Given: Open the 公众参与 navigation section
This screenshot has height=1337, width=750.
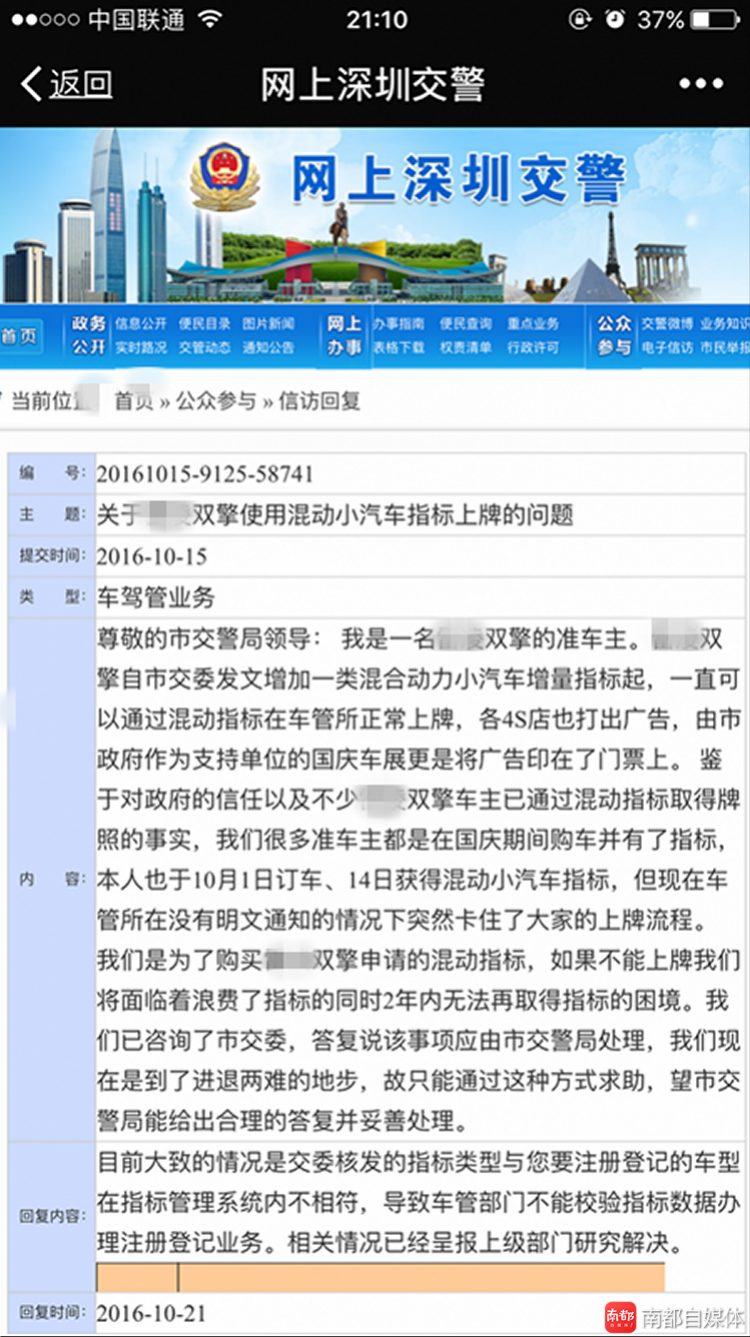Looking at the screenshot, I should tap(614, 336).
